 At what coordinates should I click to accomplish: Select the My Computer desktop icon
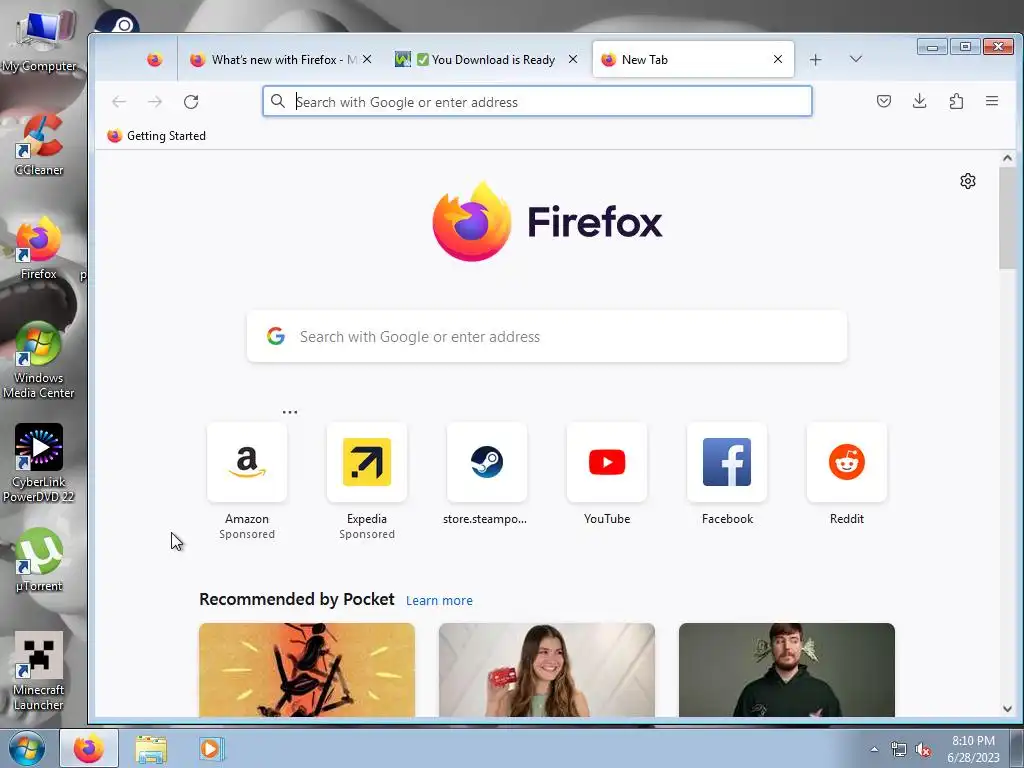coord(39,40)
